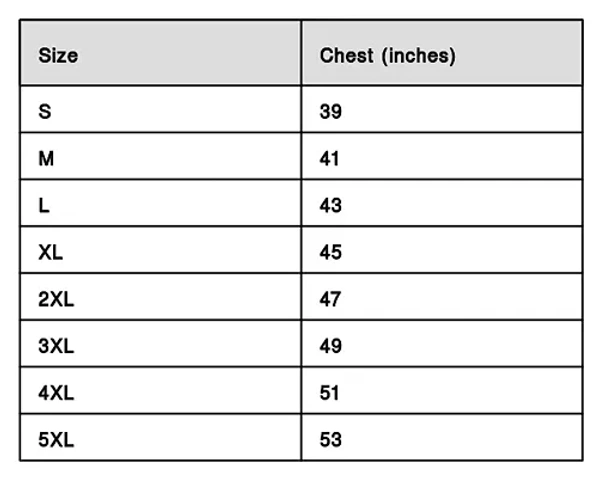Click the chest value 41
600x478 pixels.
tap(331, 158)
